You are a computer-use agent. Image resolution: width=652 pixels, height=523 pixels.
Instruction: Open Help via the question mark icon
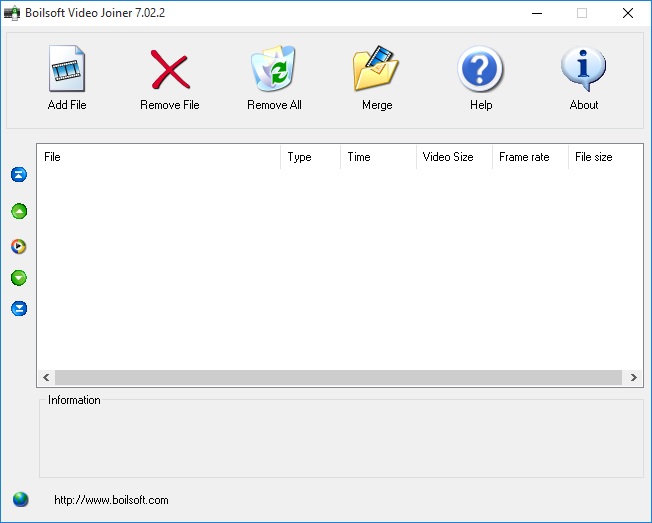coord(480,69)
